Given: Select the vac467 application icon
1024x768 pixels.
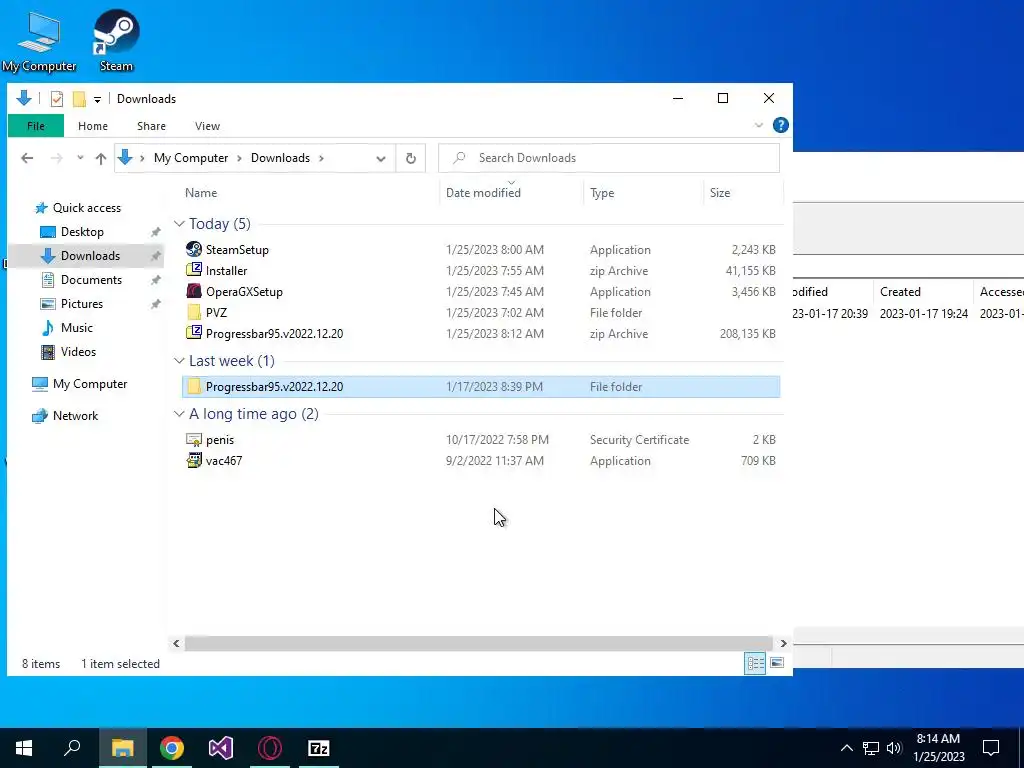Looking at the screenshot, I should click(x=194, y=460).
